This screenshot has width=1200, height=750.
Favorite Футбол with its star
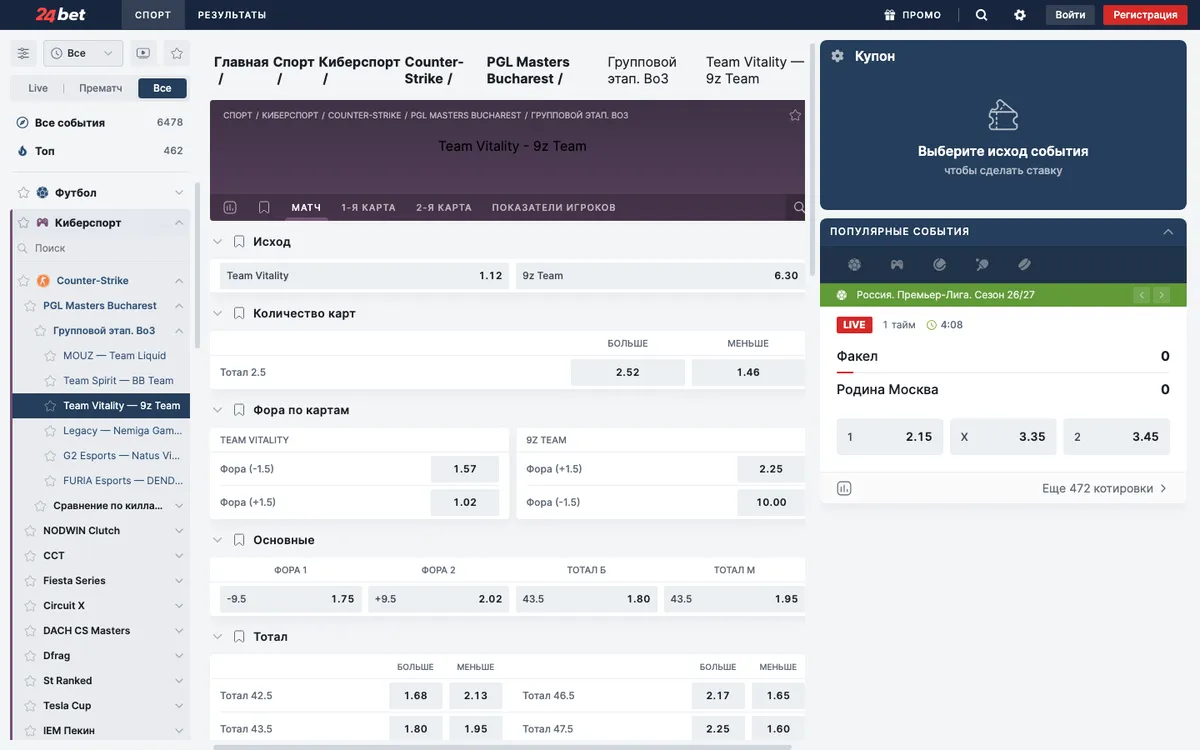tap(24, 193)
